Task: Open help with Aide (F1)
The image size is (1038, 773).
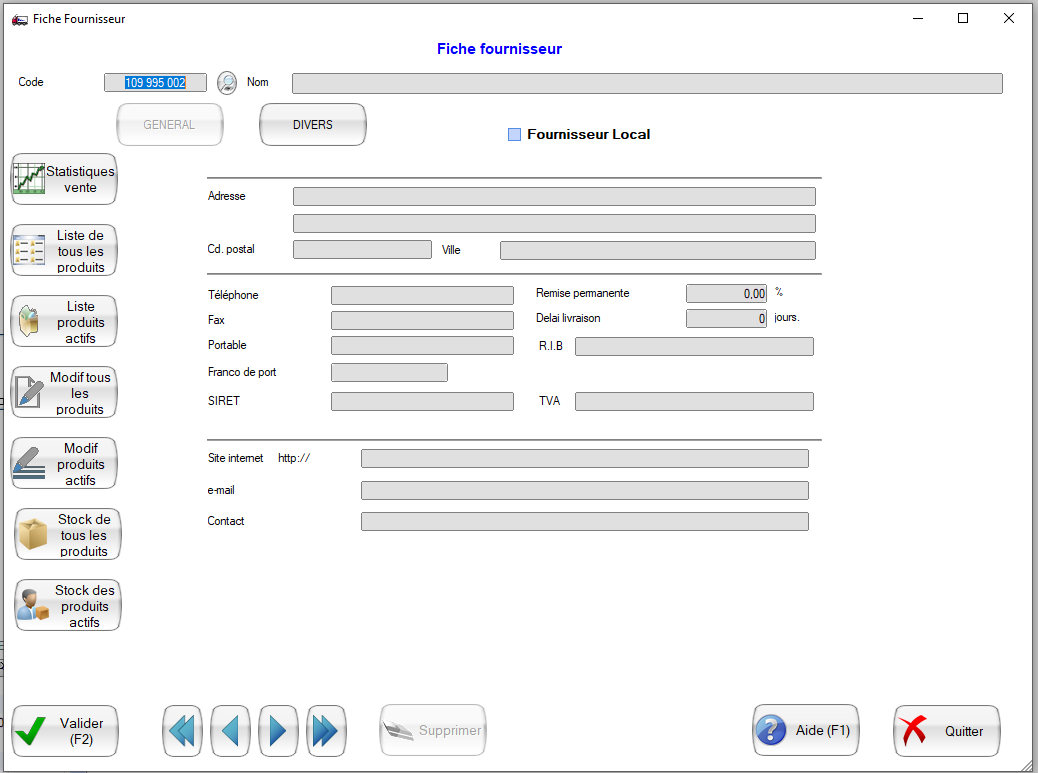Action: pyautogui.click(x=805, y=731)
